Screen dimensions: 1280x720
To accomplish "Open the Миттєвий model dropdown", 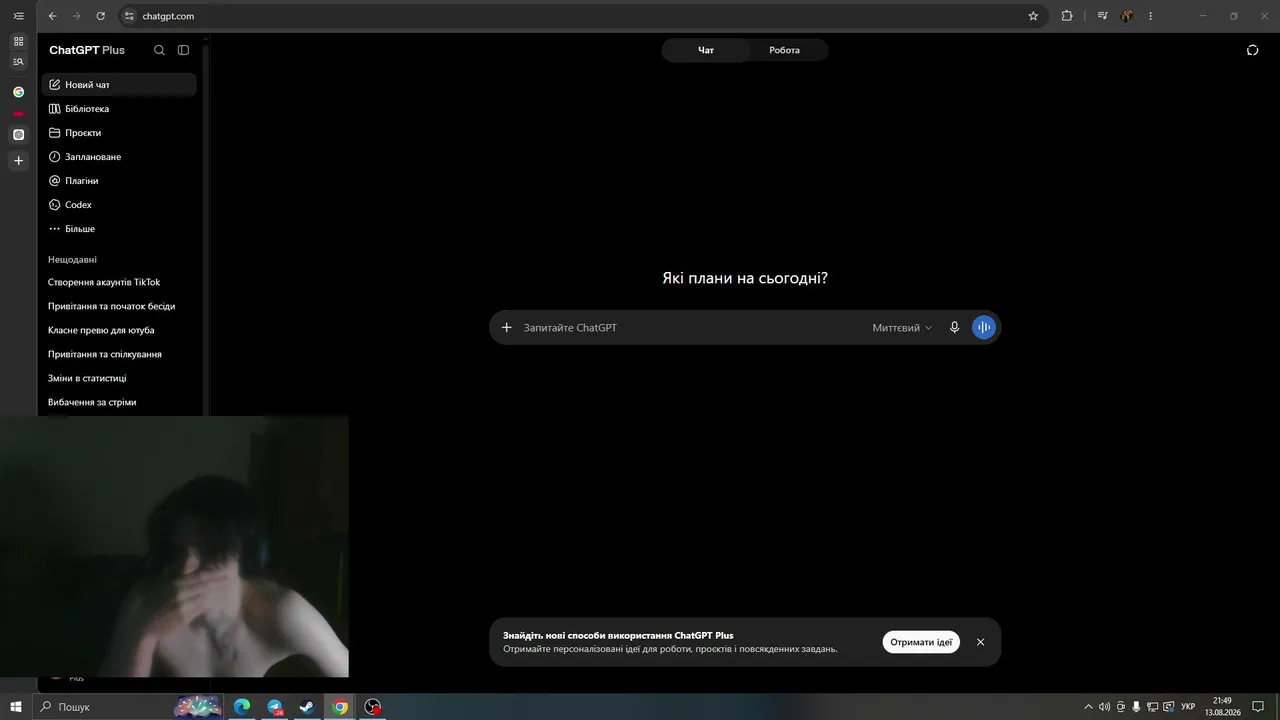I will point(902,327).
